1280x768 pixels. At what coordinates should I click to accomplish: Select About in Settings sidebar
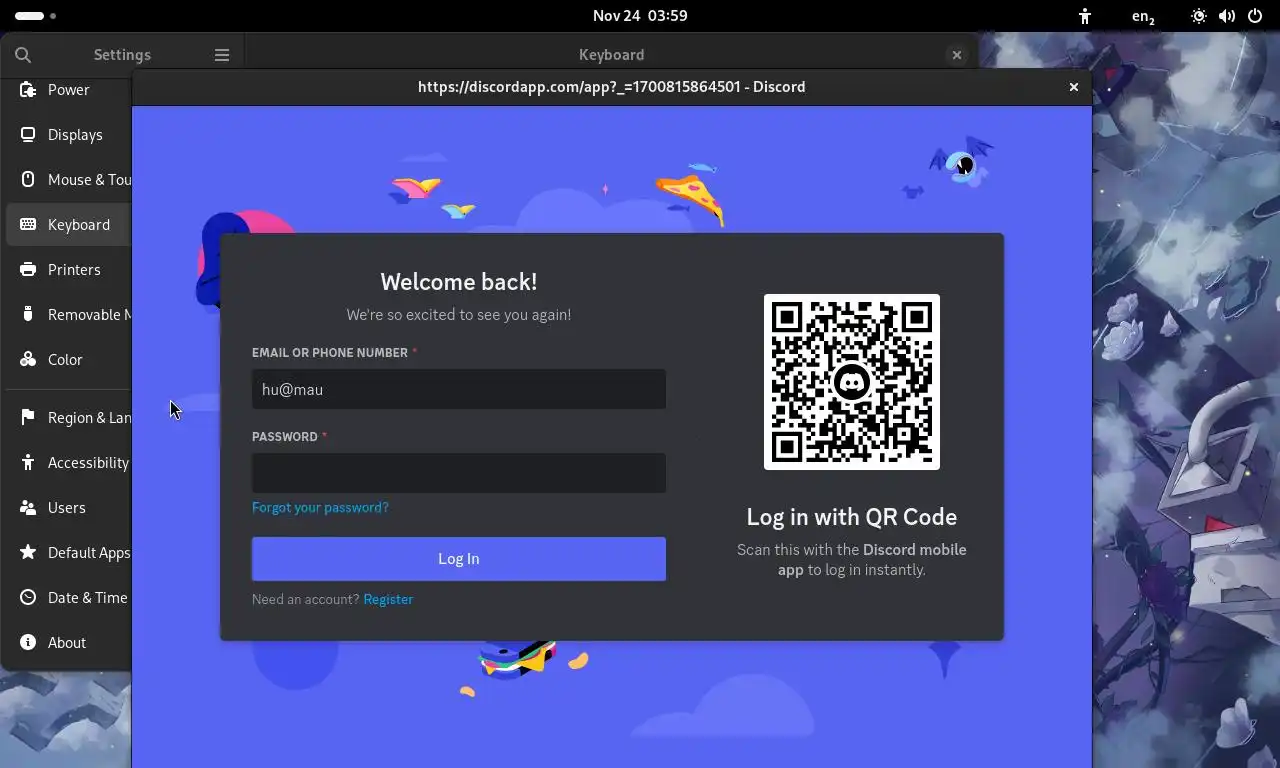pos(69,643)
